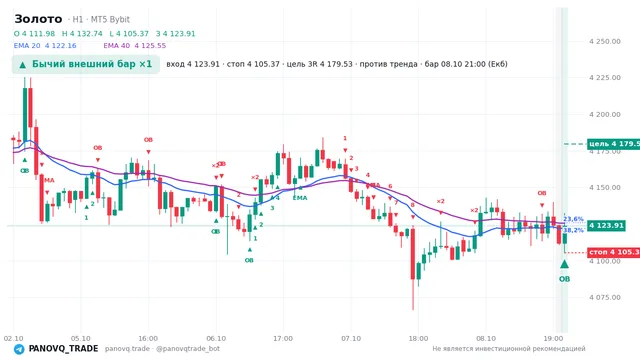Viewport: 640px width, 360px height.
Task: Click the 38,2% Fibonacci level label
Action: point(573,230)
